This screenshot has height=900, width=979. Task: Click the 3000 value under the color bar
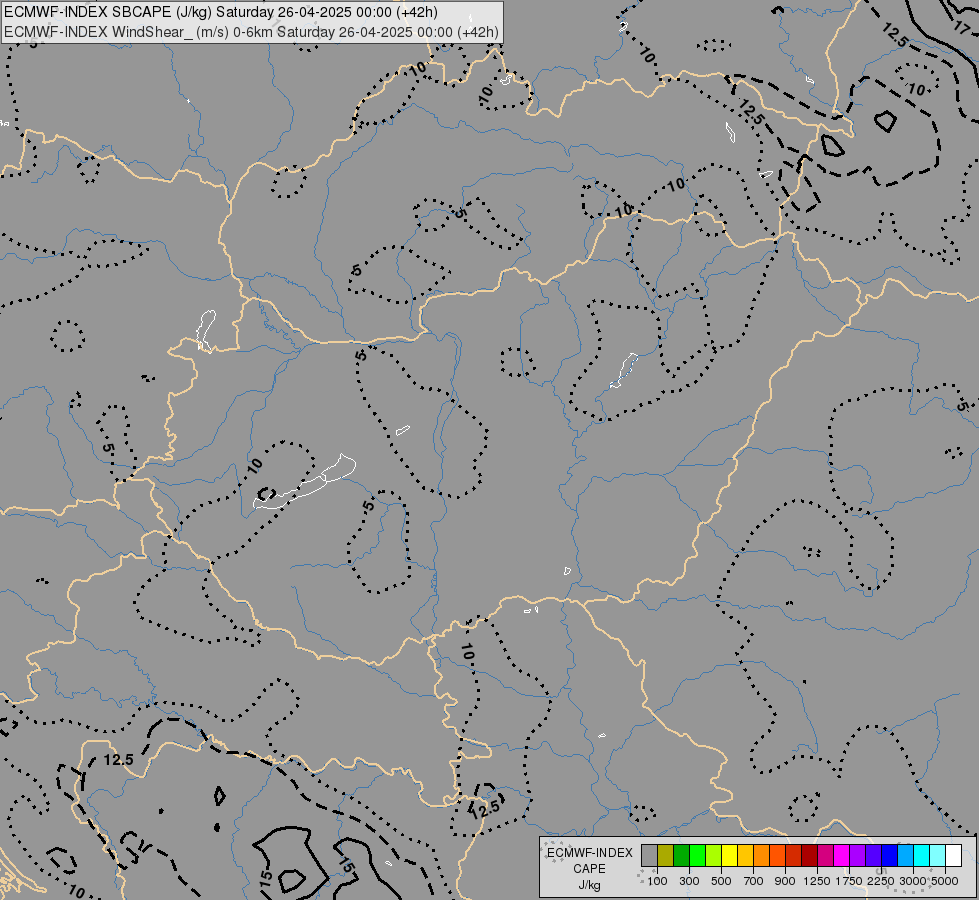[x=913, y=881]
